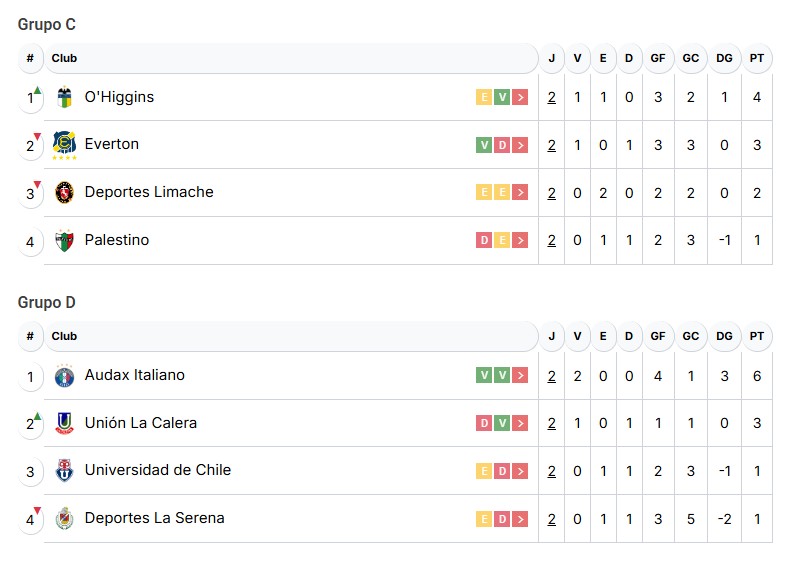Expand Audax Italiano recent form arrow
This screenshot has height=569, width=796.
click(520, 375)
